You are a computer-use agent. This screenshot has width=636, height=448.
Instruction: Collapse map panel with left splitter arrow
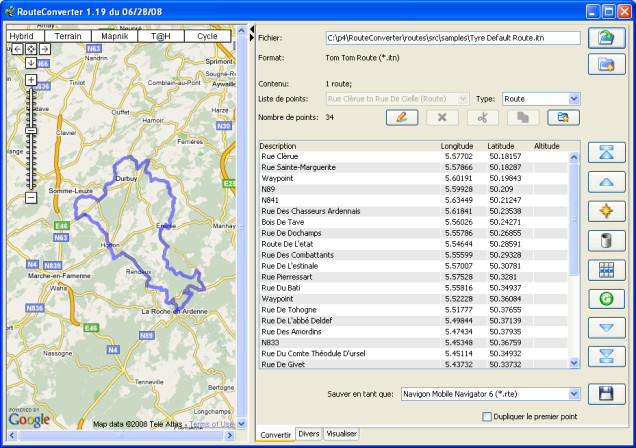pos(252,29)
